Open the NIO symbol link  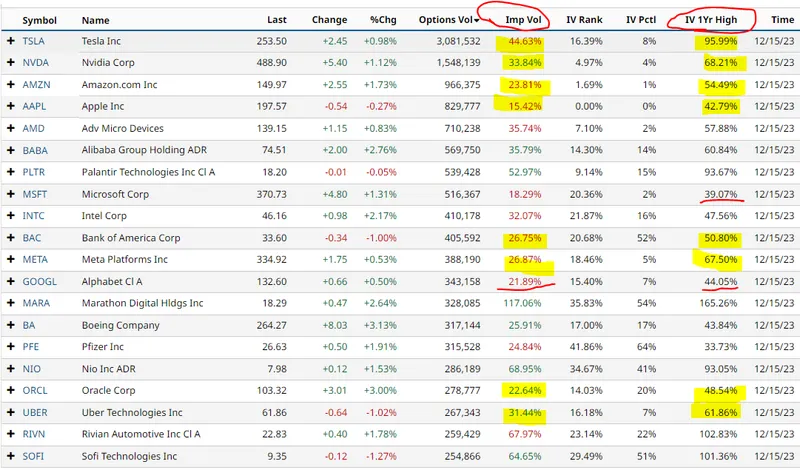[32, 368]
